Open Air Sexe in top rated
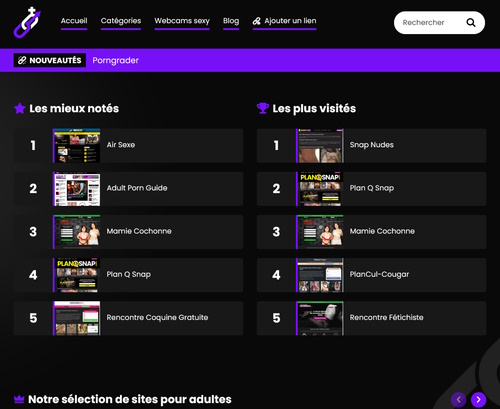Viewport: 500px width, 409px height. [x=121, y=145]
